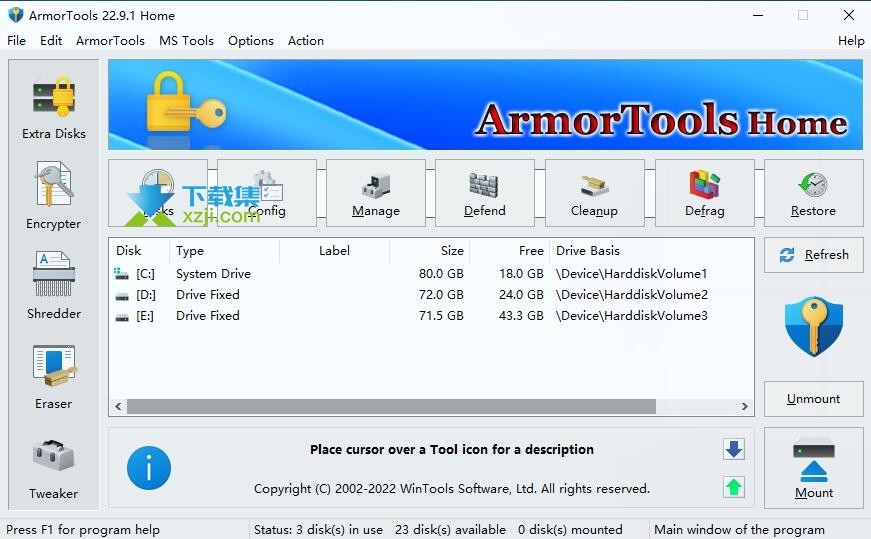Screen dimensions: 871x539
Task: Click the blue info icon
Action: coord(149,468)
